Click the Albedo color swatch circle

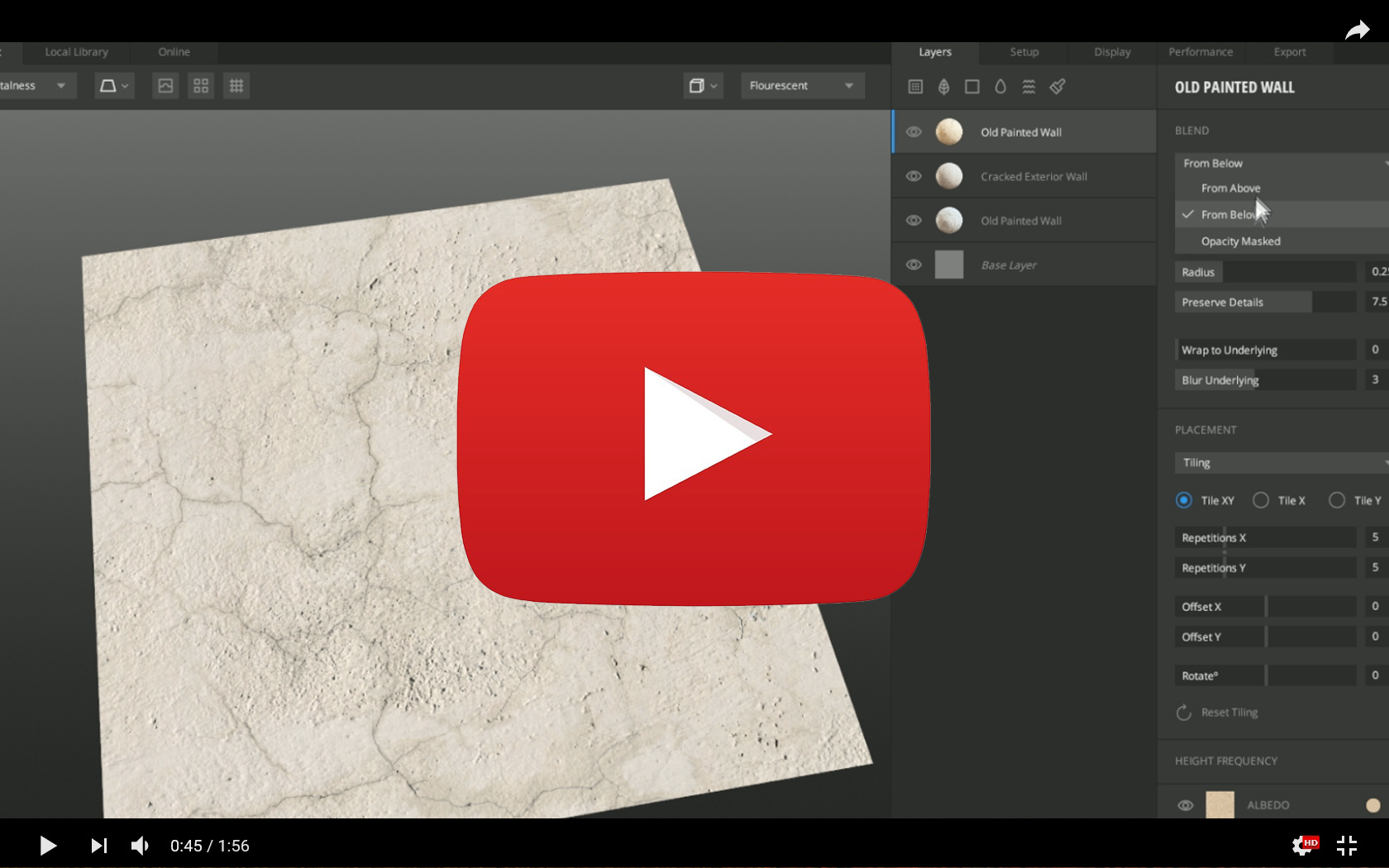(x=1373, y=805)
